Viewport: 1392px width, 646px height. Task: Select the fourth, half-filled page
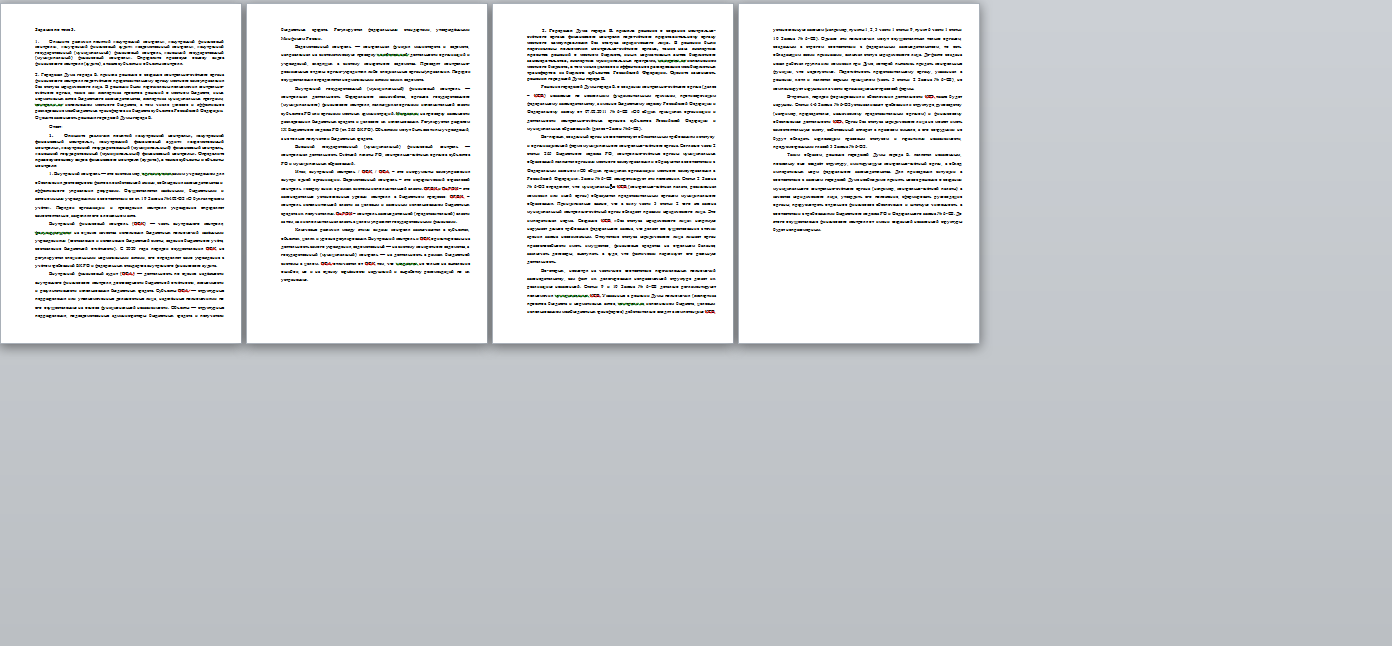click(x=859, y=173)
